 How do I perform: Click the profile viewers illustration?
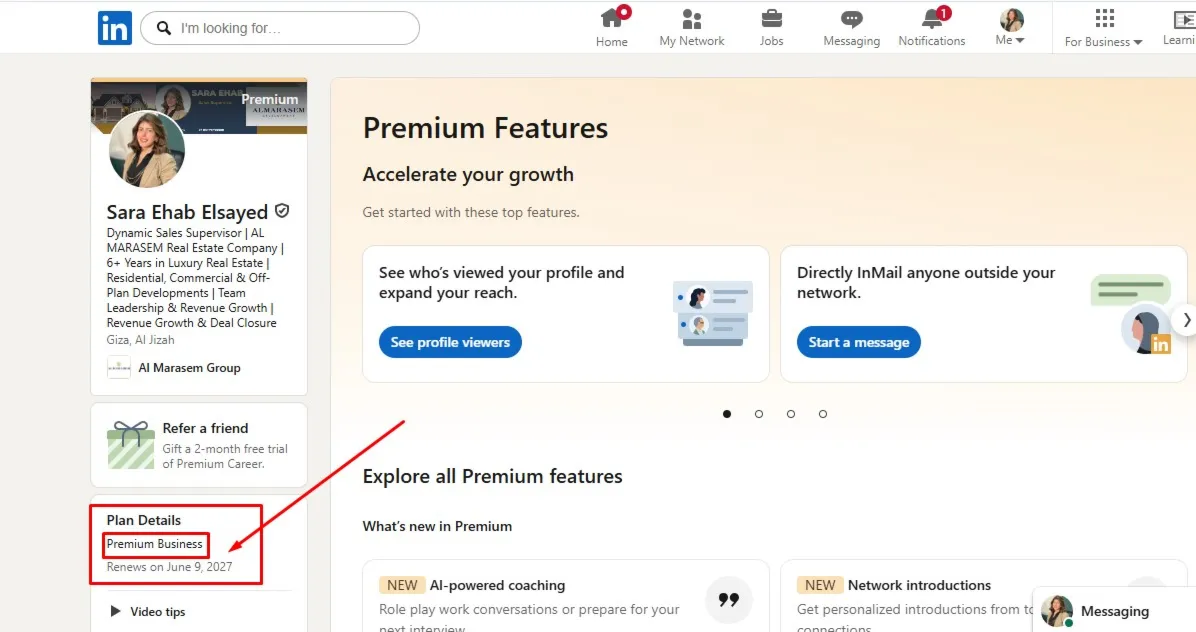point(713,313)
